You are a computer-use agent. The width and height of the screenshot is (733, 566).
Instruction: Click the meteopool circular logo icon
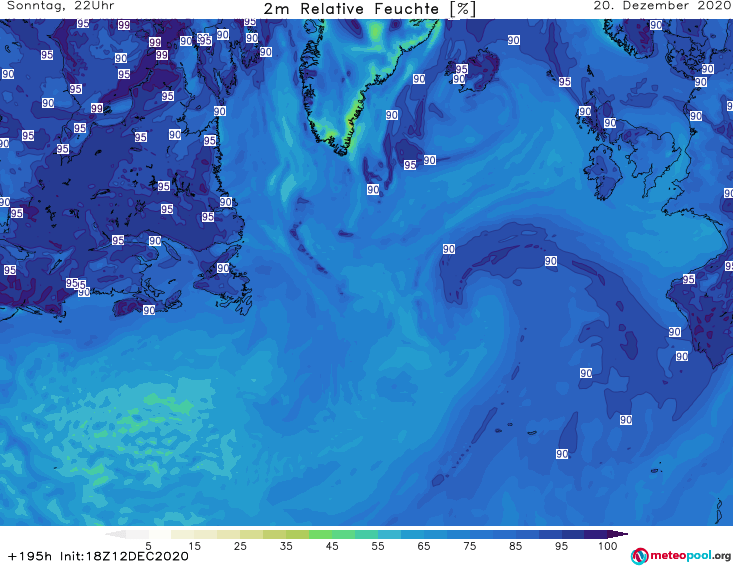pos(639,556)
